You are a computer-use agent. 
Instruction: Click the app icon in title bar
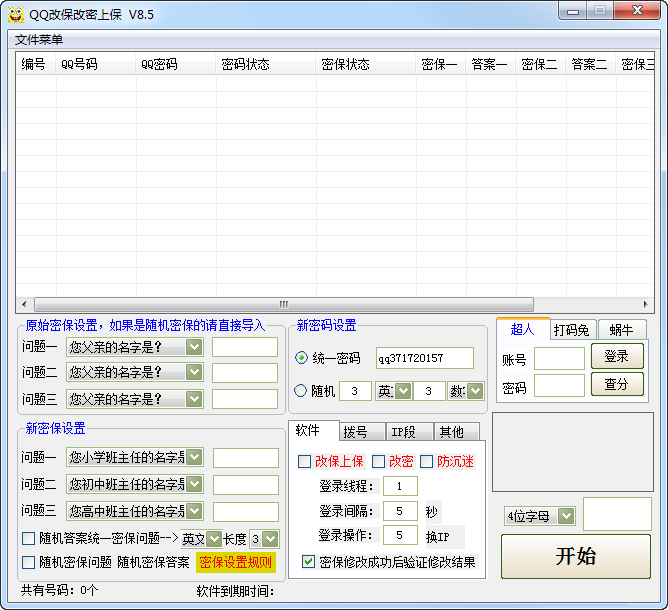[15, 14]
